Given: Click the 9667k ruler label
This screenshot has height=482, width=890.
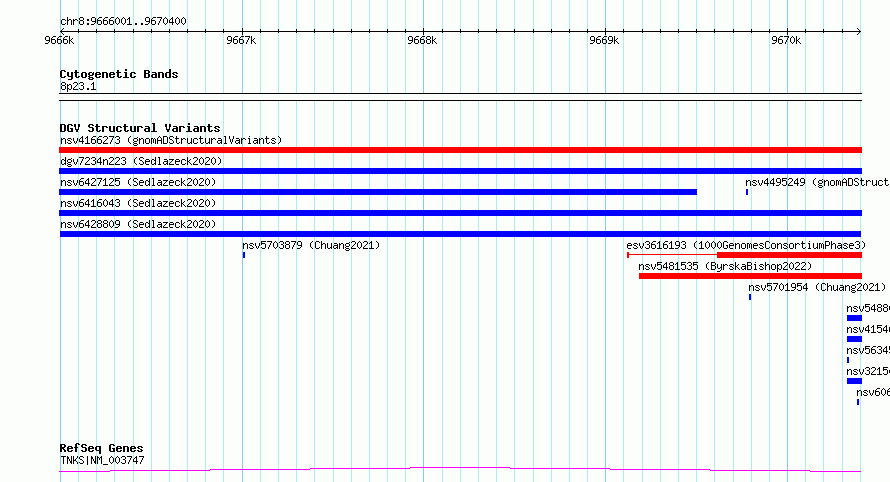Looking at the screenshot, I should click(x=241, y=40).
